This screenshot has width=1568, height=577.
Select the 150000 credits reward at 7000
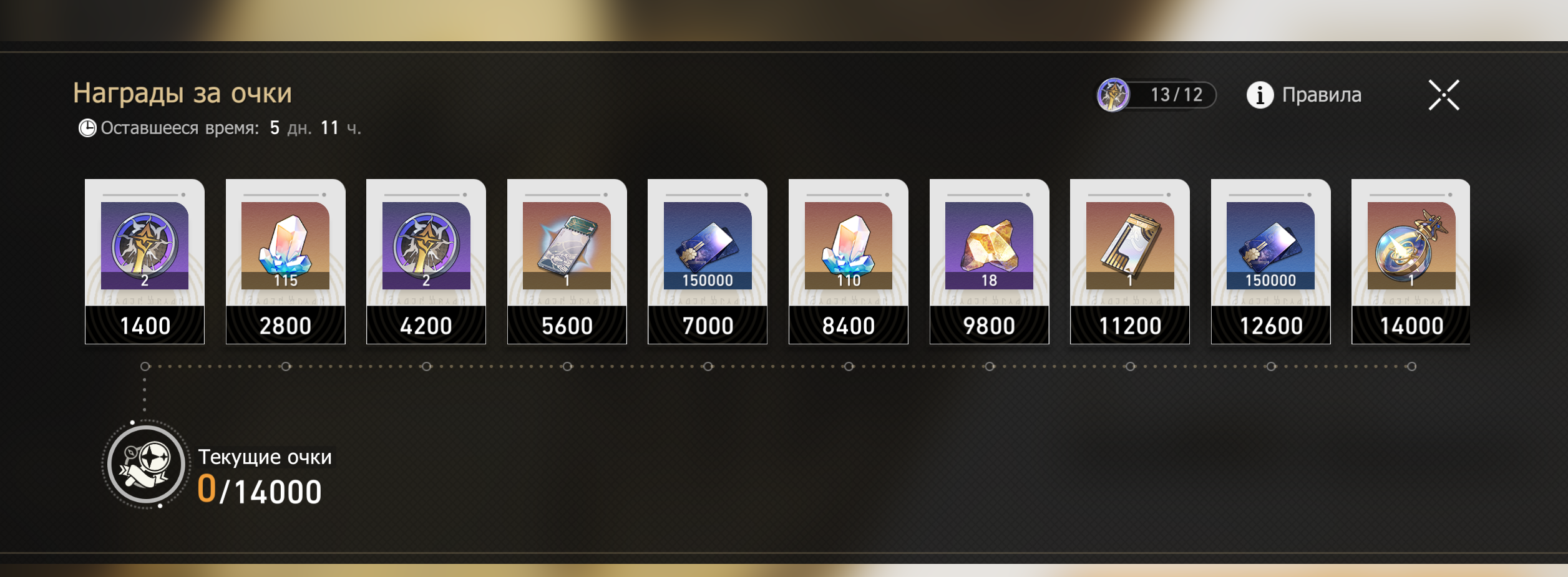pyautogui.click(x=708, y=261)
